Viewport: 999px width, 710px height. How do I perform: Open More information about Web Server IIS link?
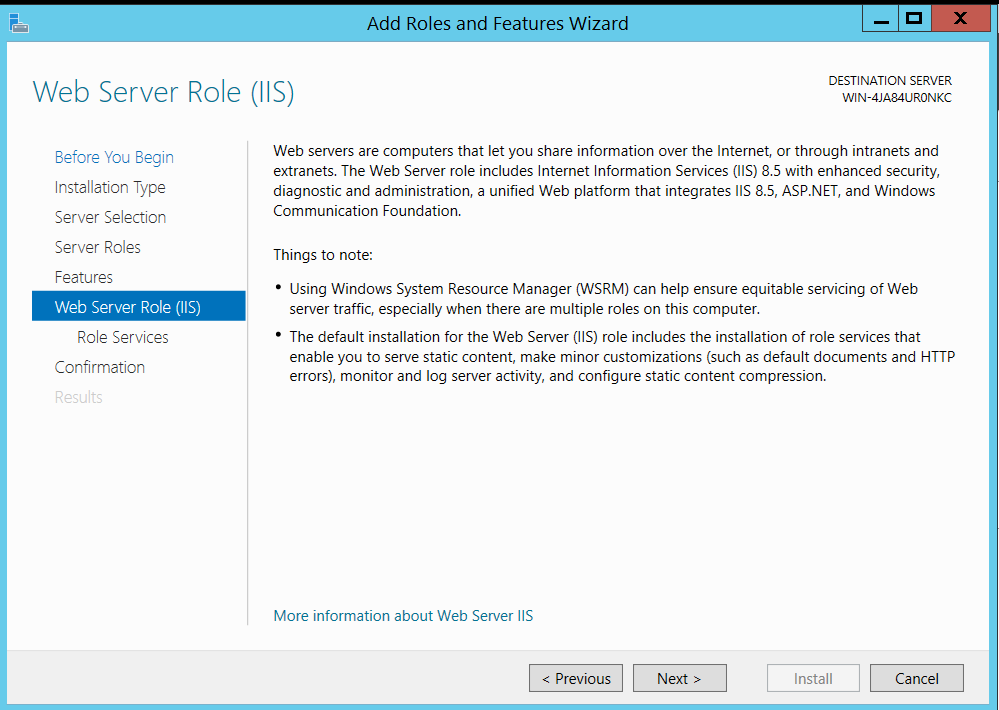point(403,616)
